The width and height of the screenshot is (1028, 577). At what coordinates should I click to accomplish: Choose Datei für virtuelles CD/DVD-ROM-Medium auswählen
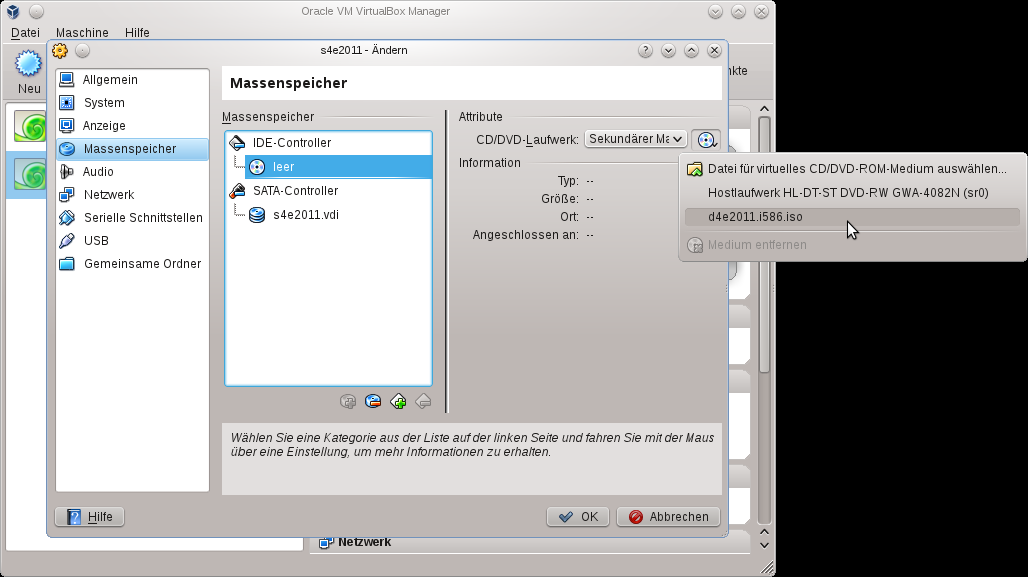pyautogui.click(x=852, y=169)
